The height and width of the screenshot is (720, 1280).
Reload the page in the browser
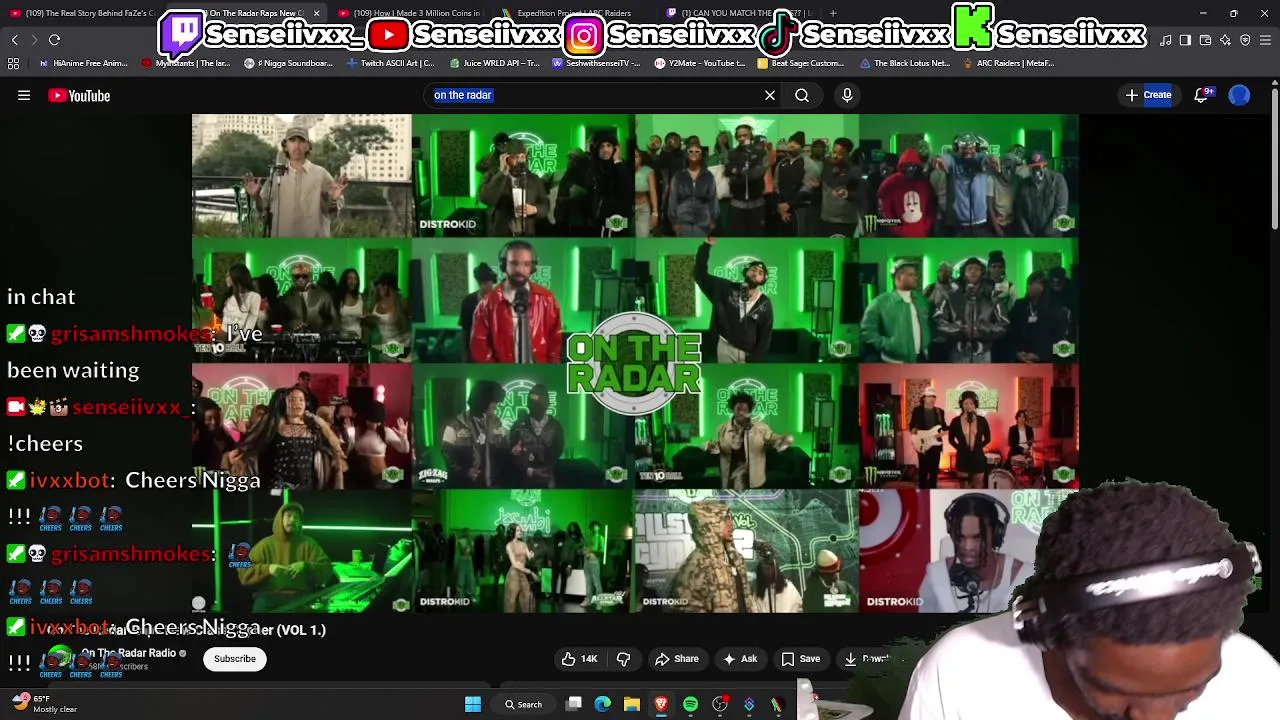(55, 40)
